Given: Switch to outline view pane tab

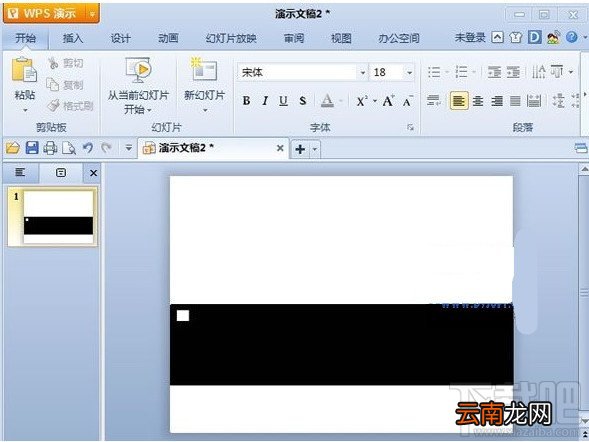Looking at the screenshot, I should click(20, 172).
